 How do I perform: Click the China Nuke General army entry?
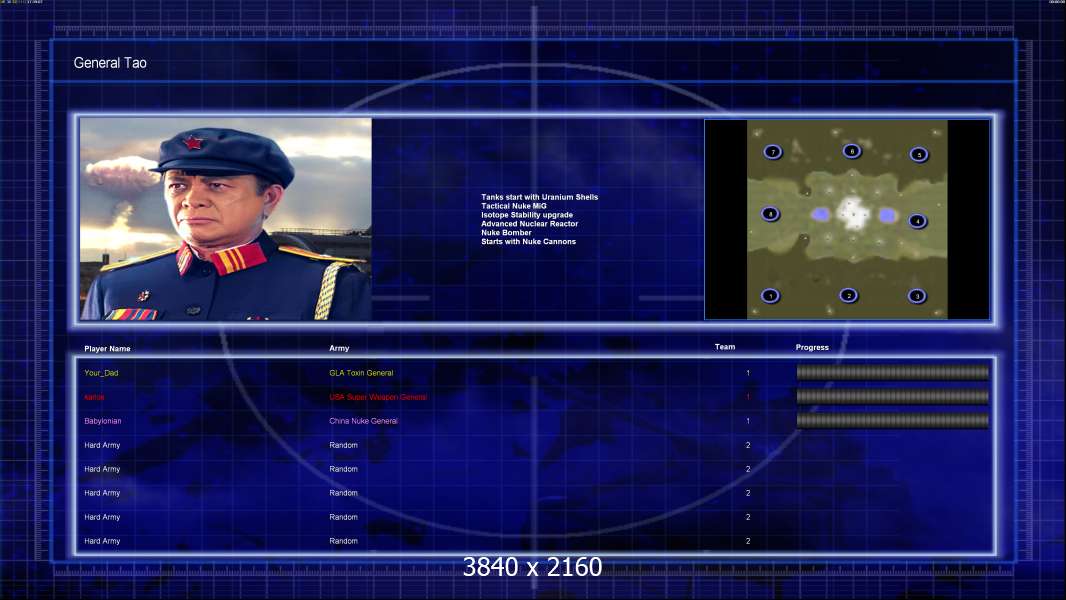pyautogui.click(x=363, y=421)
